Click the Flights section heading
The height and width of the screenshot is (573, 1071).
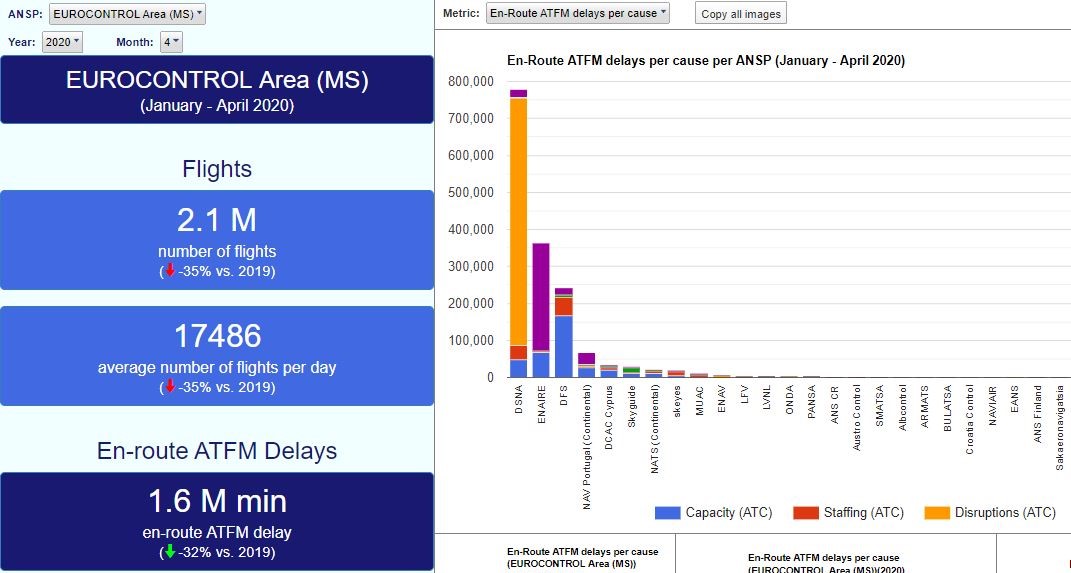[x=217, y=169]
